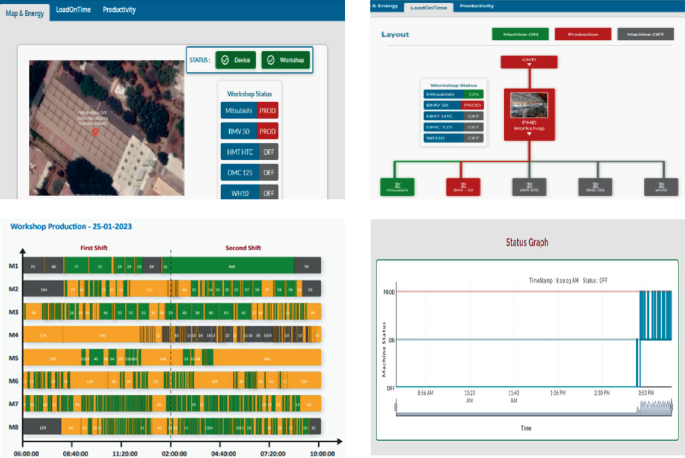This screenshot has height=458, width=685.
Task: Expand the CMTI node arrow in the layout
Action: [529, 65]
